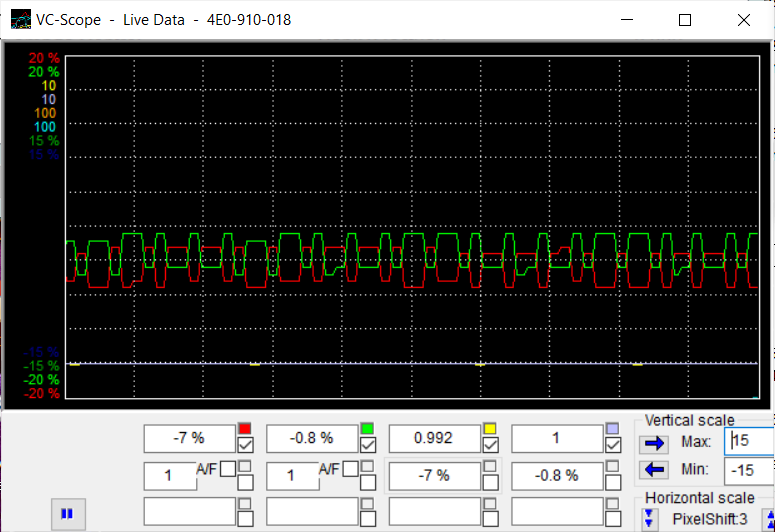The height and width of the screenshot is (532, 775).
Task: Maximize the VC-Scope window
Action: click(685, 20)
